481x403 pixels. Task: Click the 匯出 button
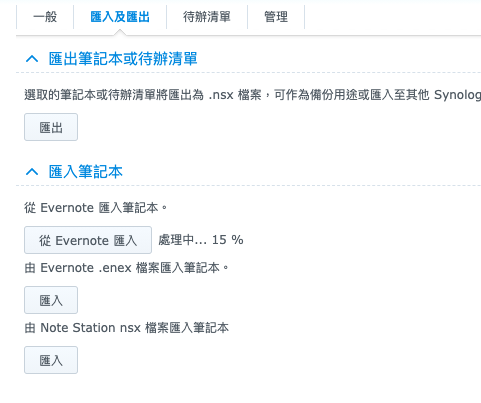point(51,127)
